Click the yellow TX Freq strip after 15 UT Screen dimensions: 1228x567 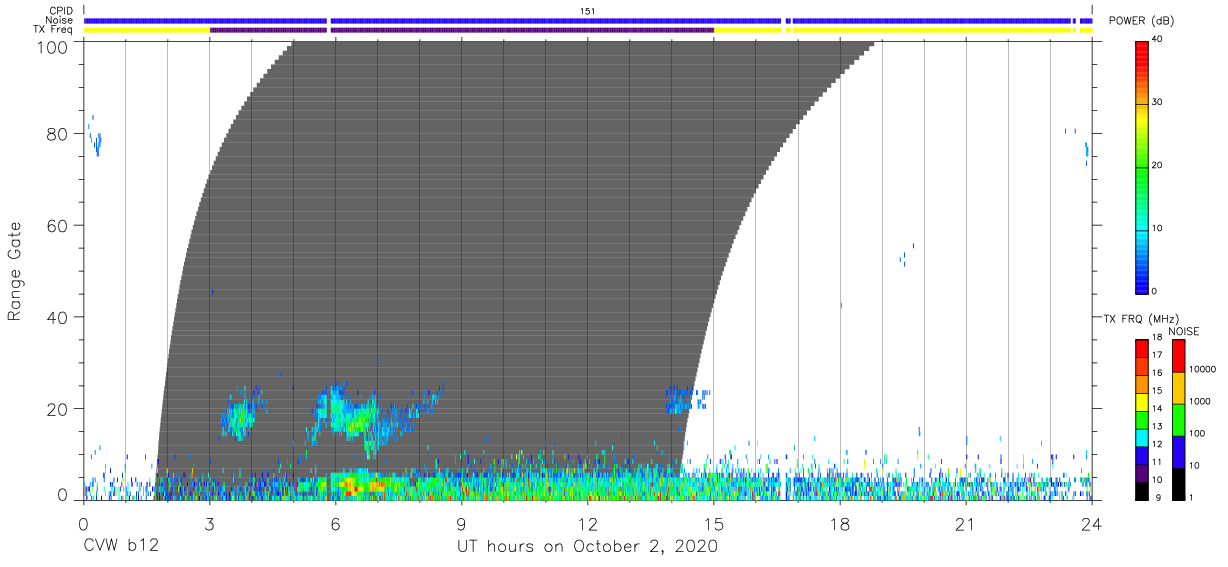[903, 30]
